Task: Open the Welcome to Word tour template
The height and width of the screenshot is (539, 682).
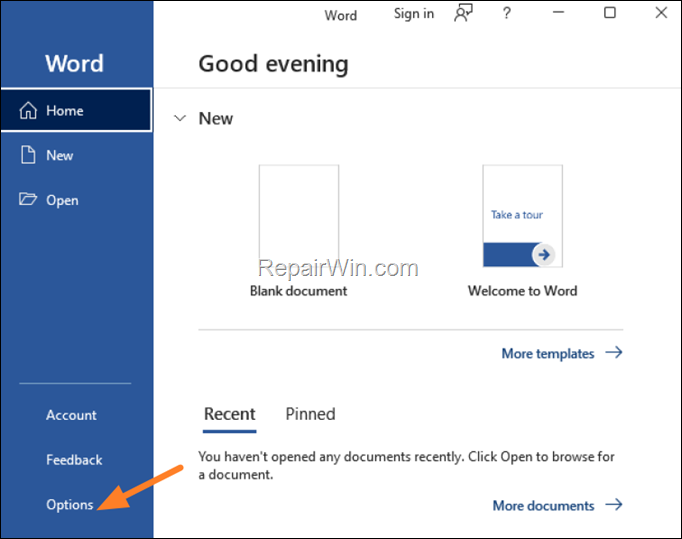Action: (x=522, y=216)
